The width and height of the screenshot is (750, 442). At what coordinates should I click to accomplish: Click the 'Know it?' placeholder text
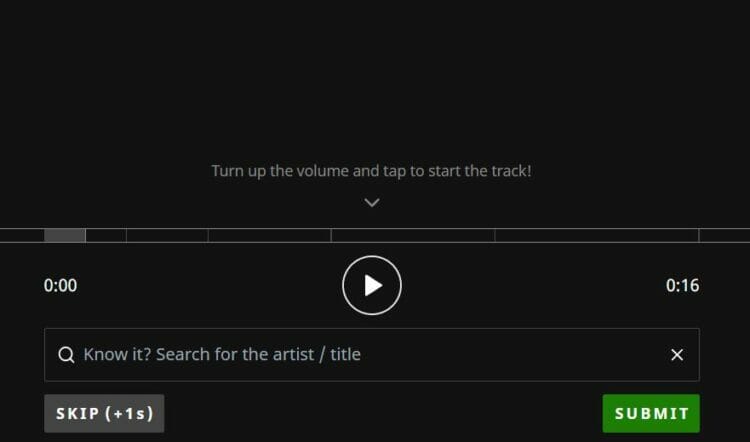(x=222, y=355)
